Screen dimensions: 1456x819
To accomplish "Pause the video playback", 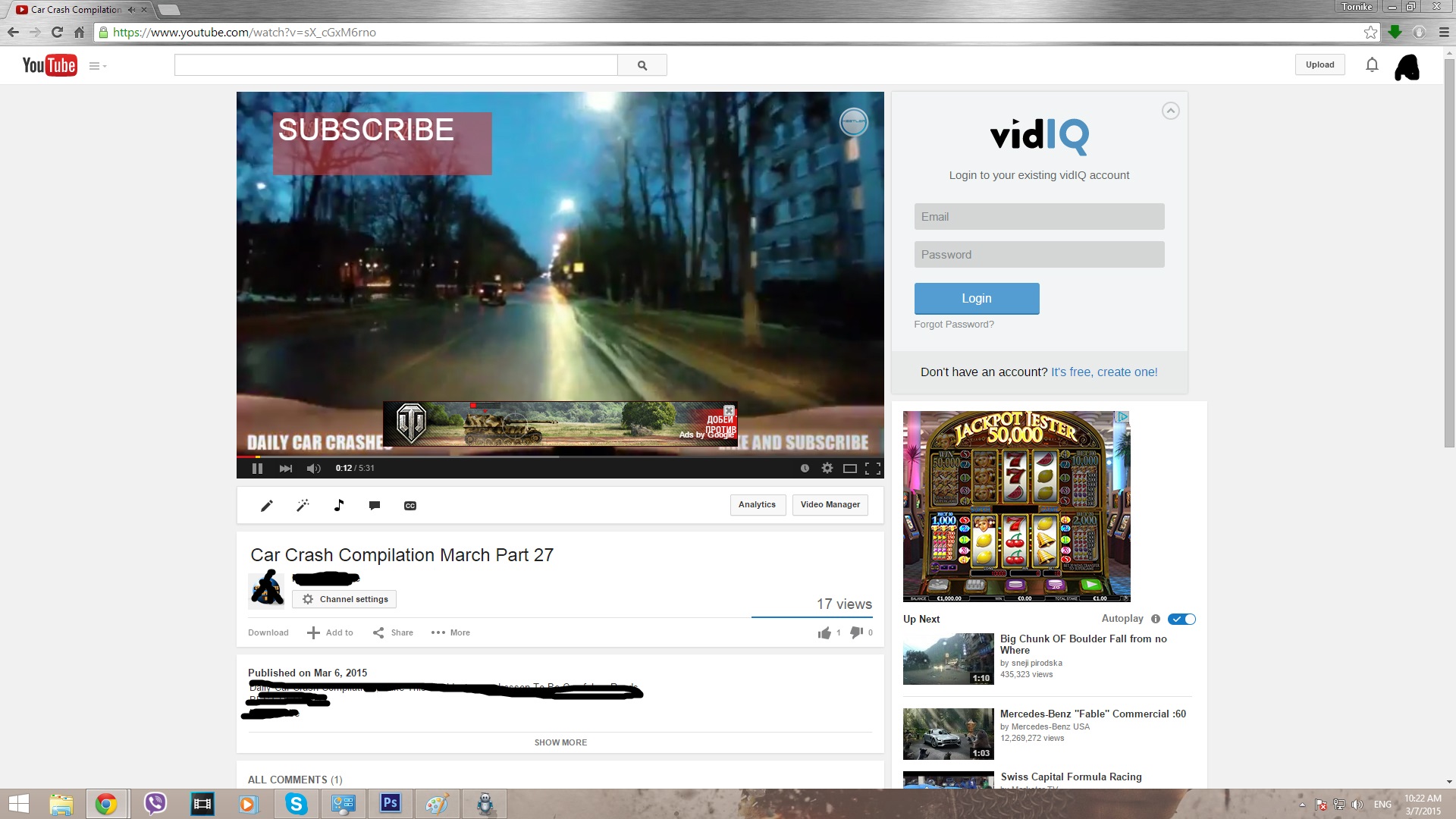I will (x=257, y=469).
